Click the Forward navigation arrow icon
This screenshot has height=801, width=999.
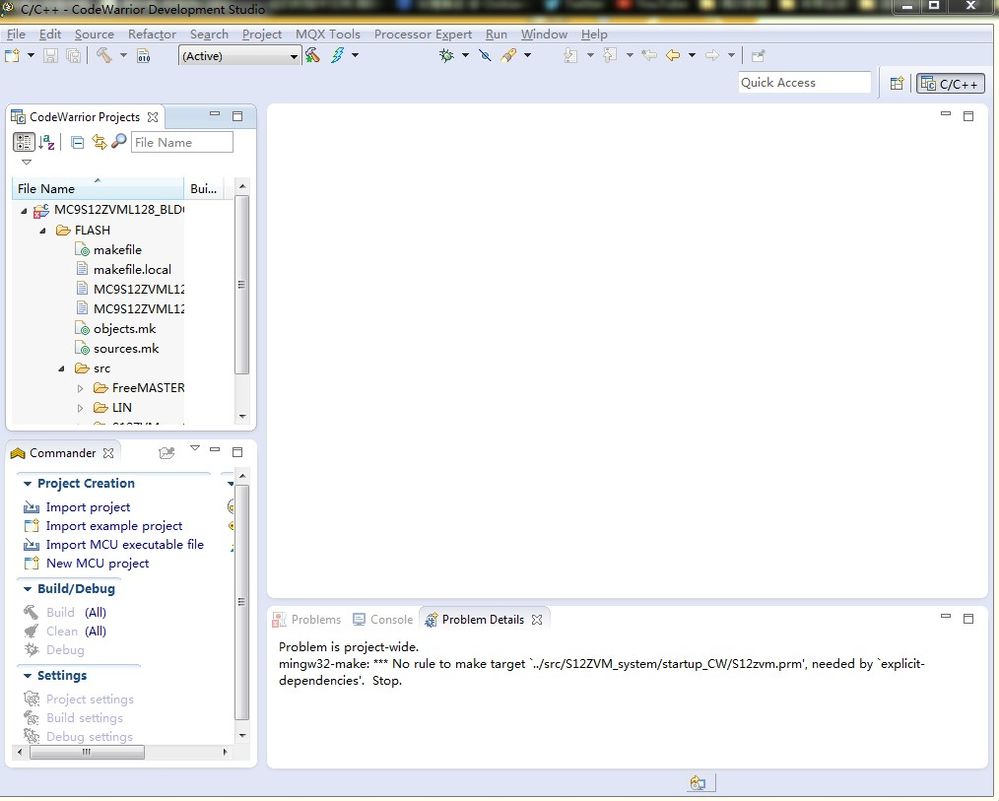712,55
